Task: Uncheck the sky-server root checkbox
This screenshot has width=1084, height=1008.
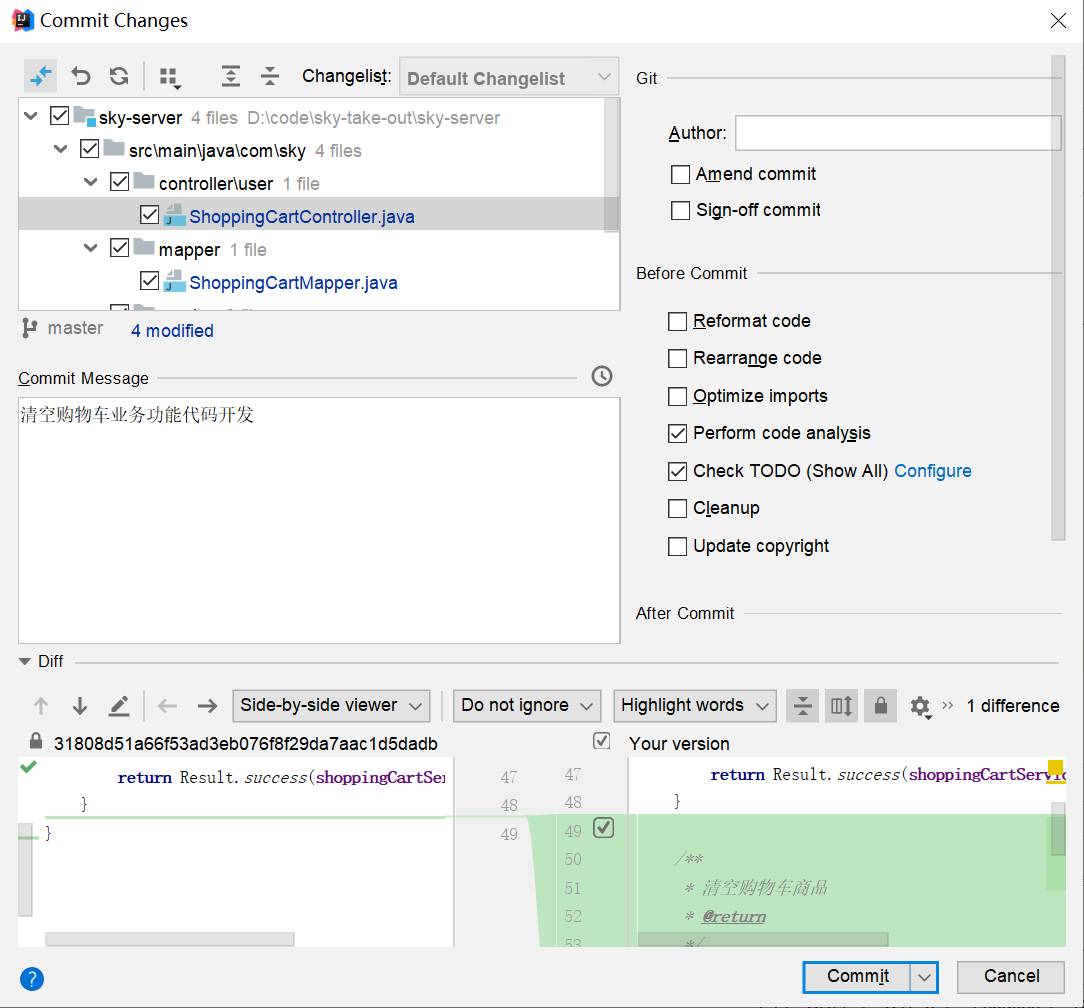Action: click(x=59, y=115)
